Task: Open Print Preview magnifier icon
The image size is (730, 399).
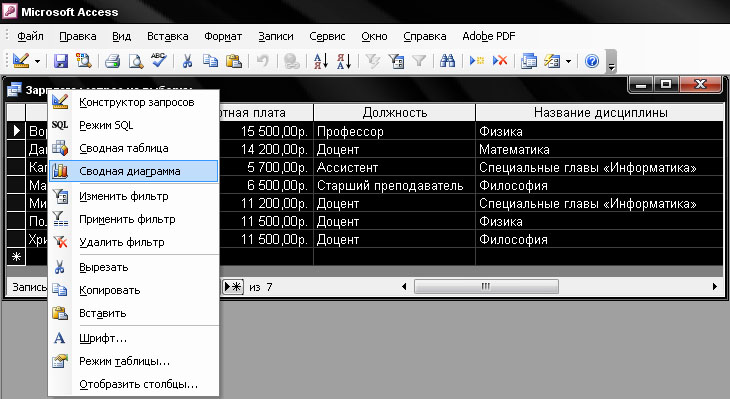Action: tap(136, 61)
